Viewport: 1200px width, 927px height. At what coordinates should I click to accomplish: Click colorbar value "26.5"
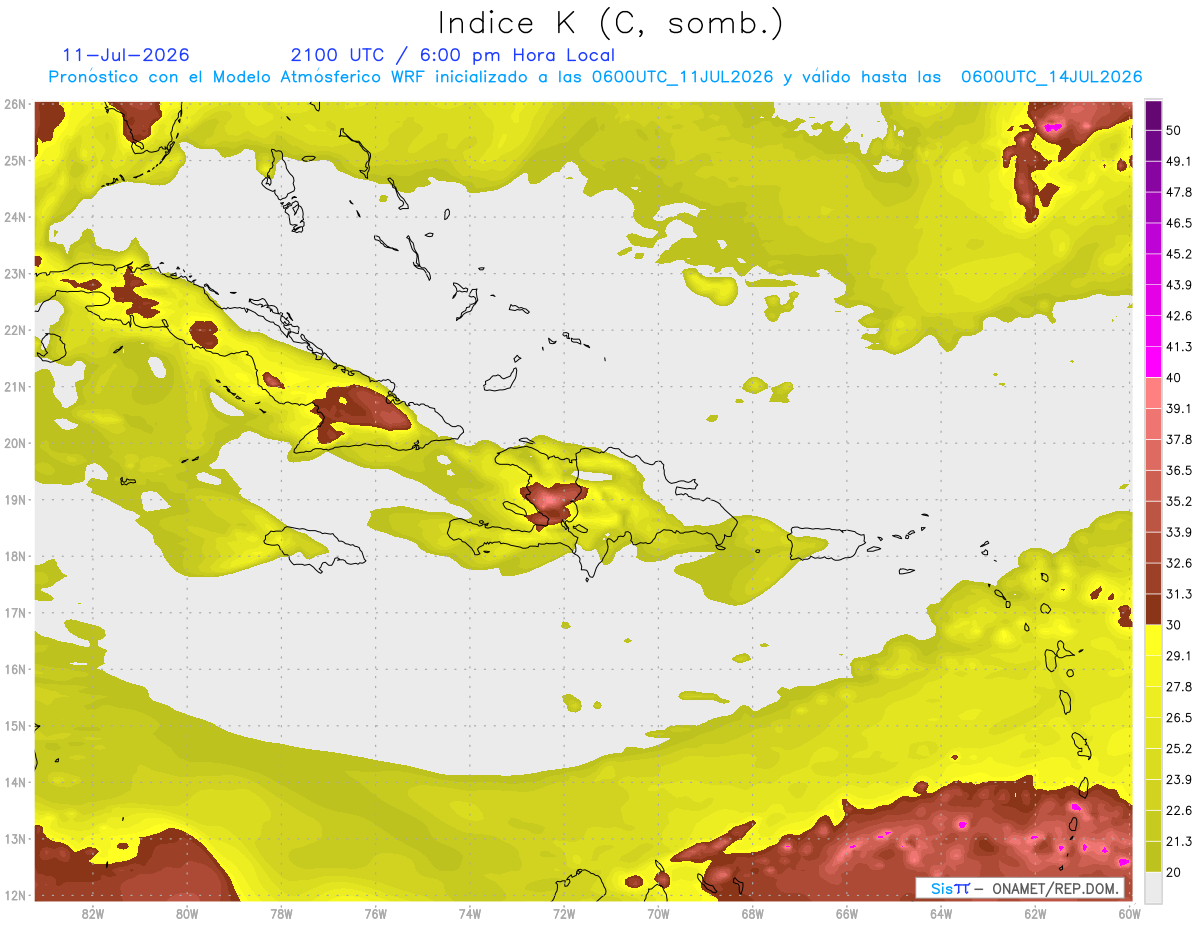click(x=1178, y=717)
